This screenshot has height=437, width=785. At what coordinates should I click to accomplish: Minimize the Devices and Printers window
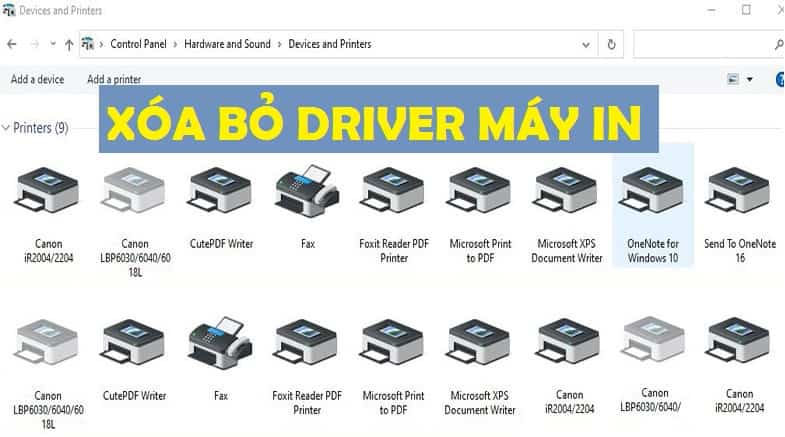[711, 10]
